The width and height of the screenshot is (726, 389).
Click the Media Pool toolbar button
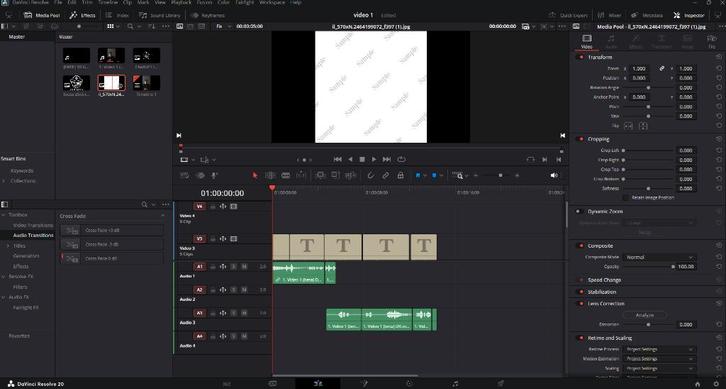pyautogui.click(x=42, y=15)
